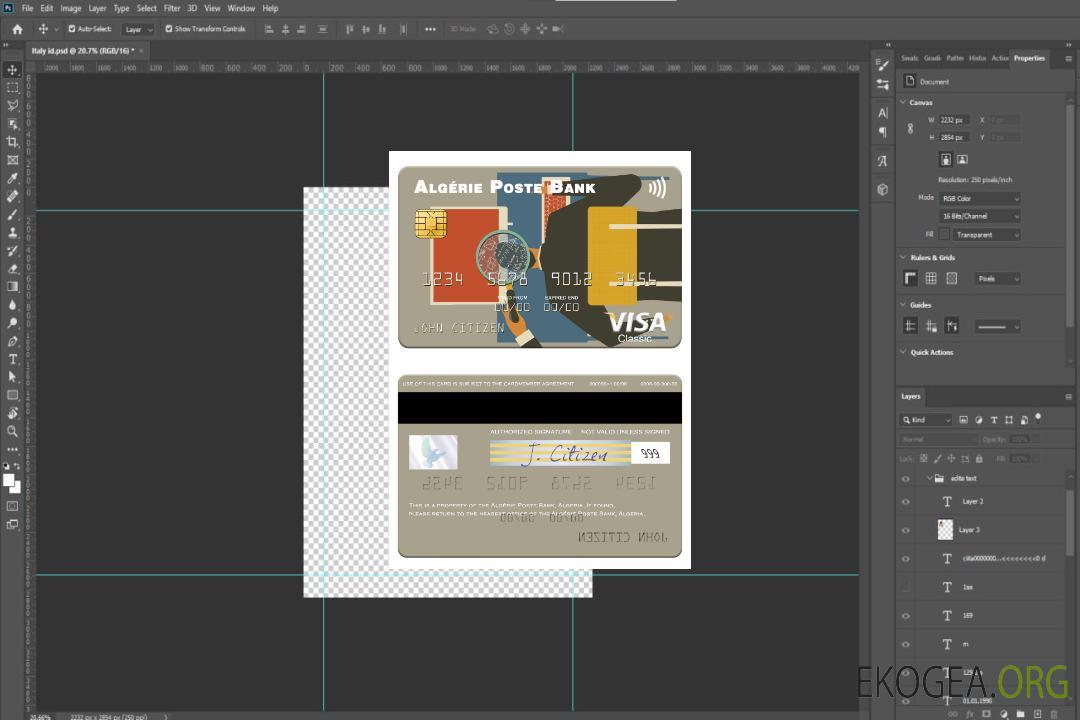Hide the '169' text layer
Screen dimensions: 1080x720
click(906, 616)
